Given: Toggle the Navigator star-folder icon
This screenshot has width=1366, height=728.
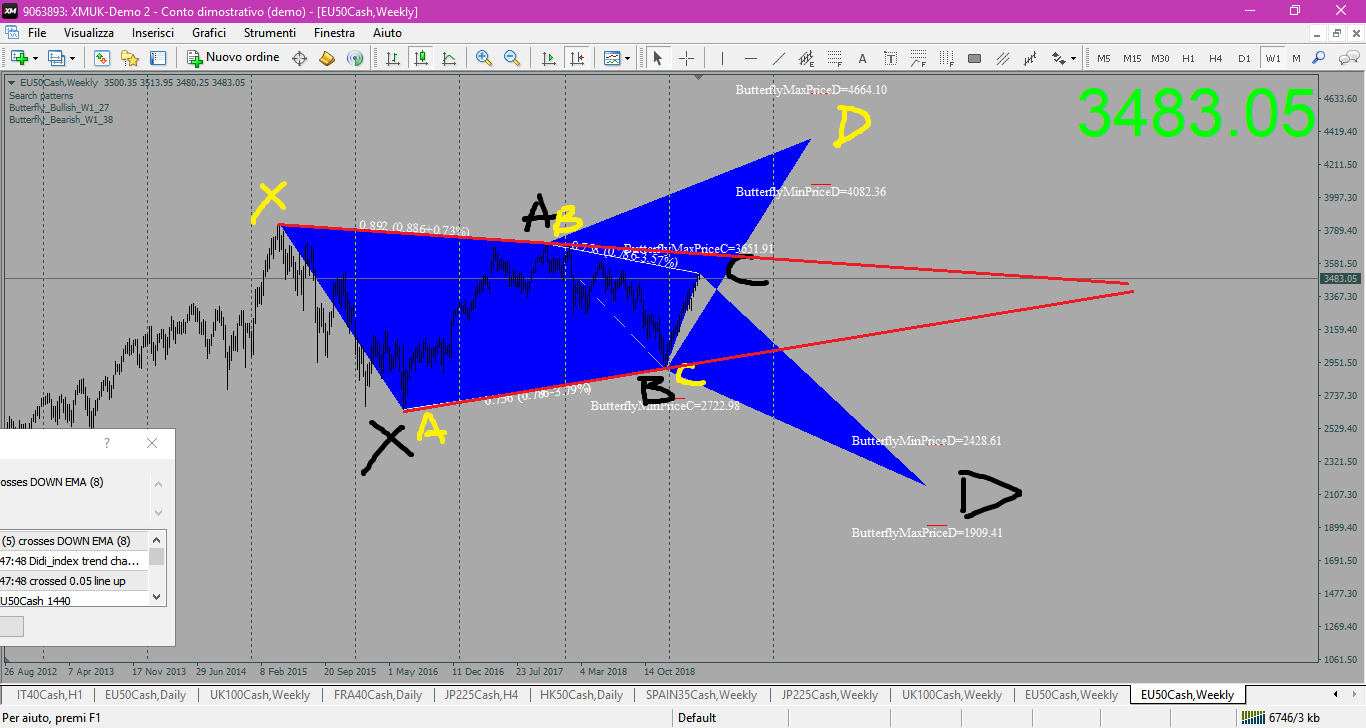Looking at the screenshot, I should click(x=129, y=58).
